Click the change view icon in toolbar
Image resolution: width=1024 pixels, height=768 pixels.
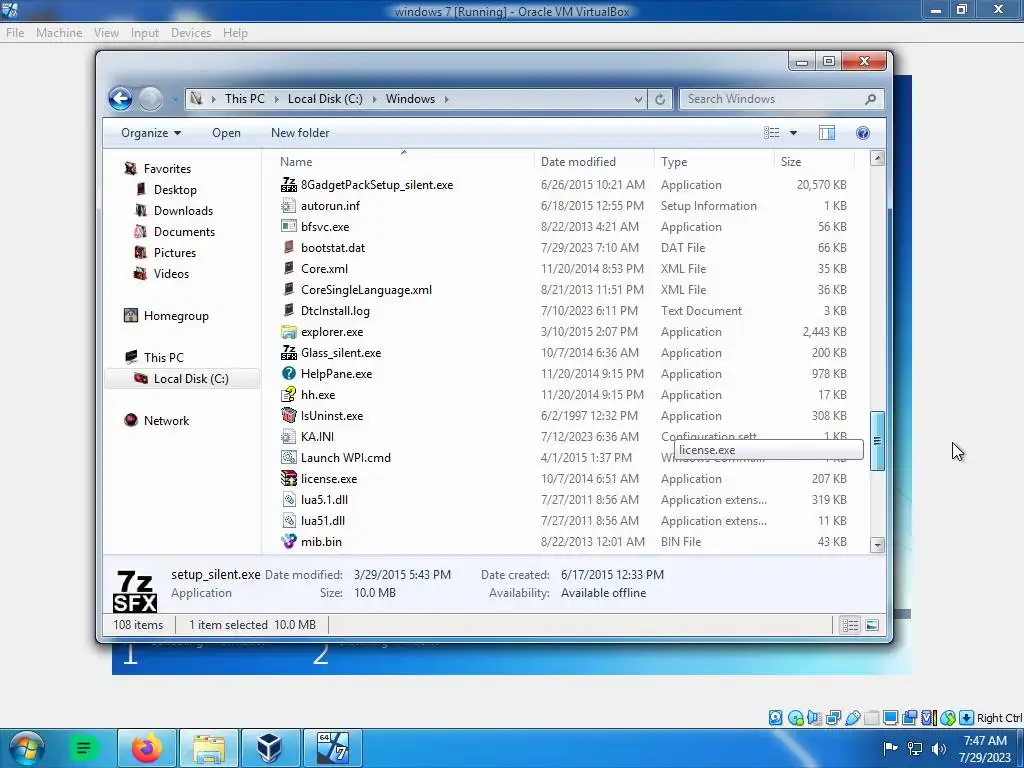pyautogui.click(x=771, y=133)
